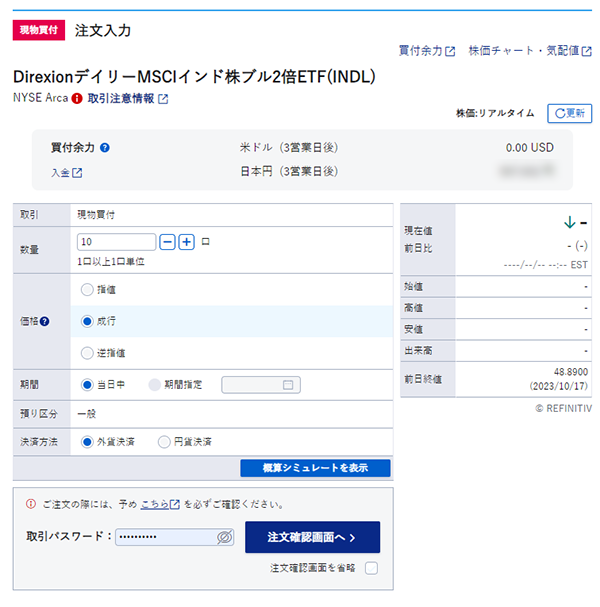Select 外貨決済 settlement method
The height and width of the screenshot is (607, 600).
coord(87,442)
